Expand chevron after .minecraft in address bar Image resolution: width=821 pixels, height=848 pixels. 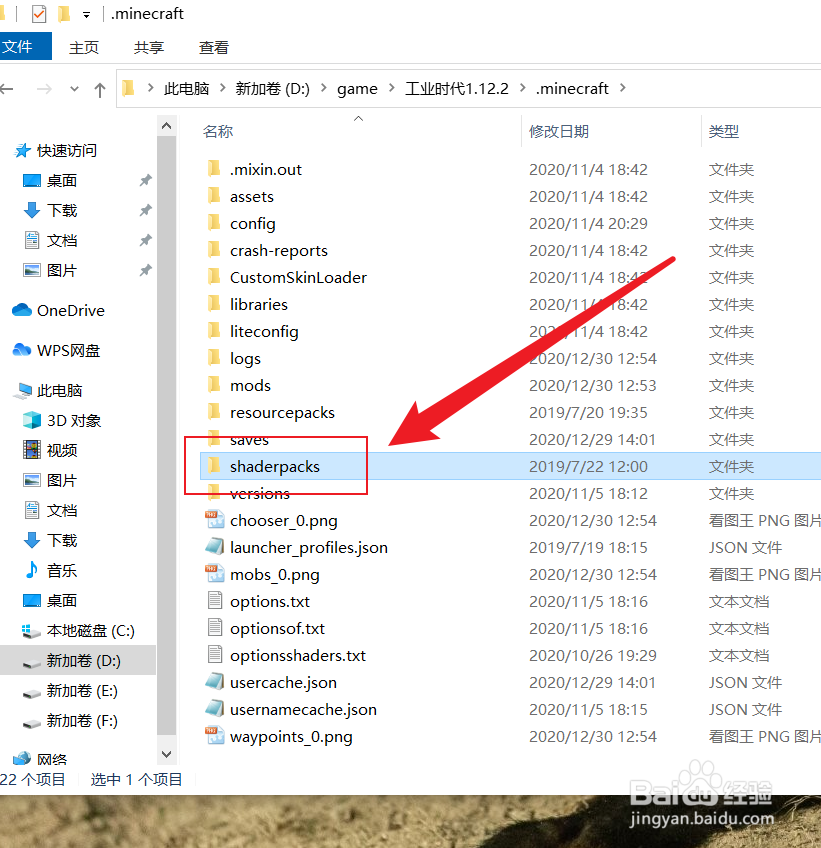pyautogui.click(x=623, y=88)
